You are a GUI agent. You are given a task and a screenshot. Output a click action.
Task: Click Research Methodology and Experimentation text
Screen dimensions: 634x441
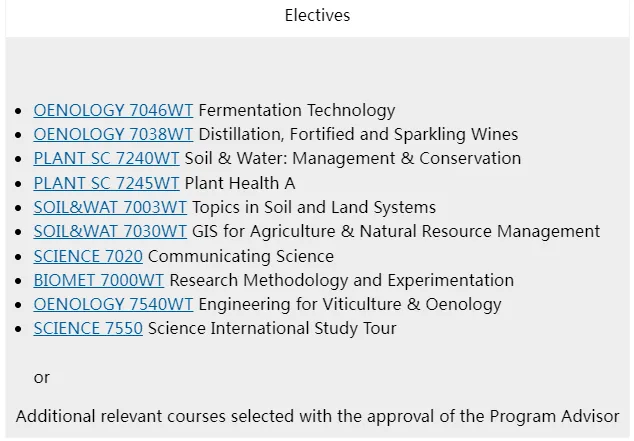click(x=341, y=280)
